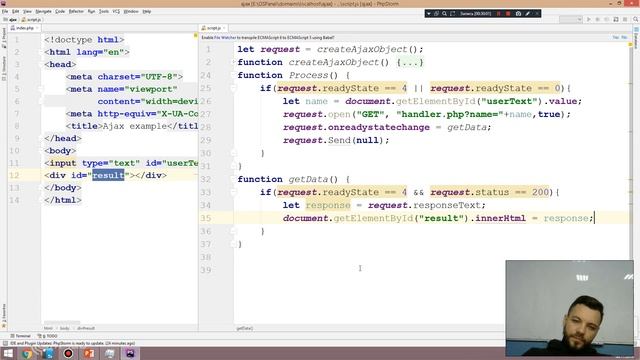Stop the recording with red square
The height and width of the screenshot is (360, 640).
click(508, 13)
